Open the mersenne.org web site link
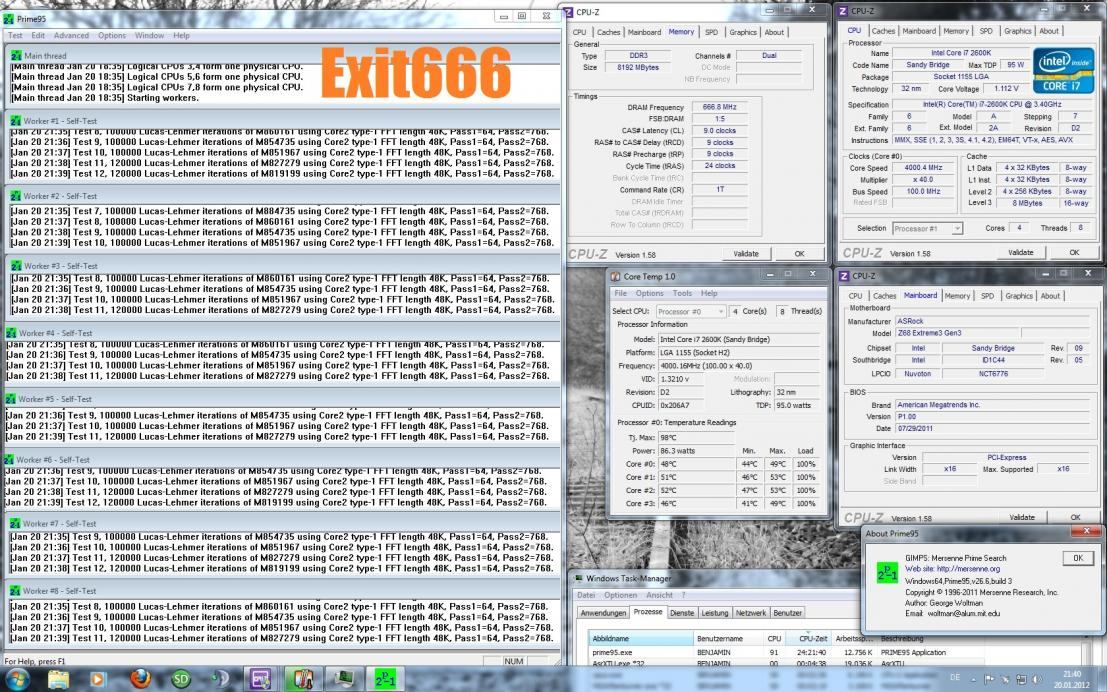 (x=952, y=568)
